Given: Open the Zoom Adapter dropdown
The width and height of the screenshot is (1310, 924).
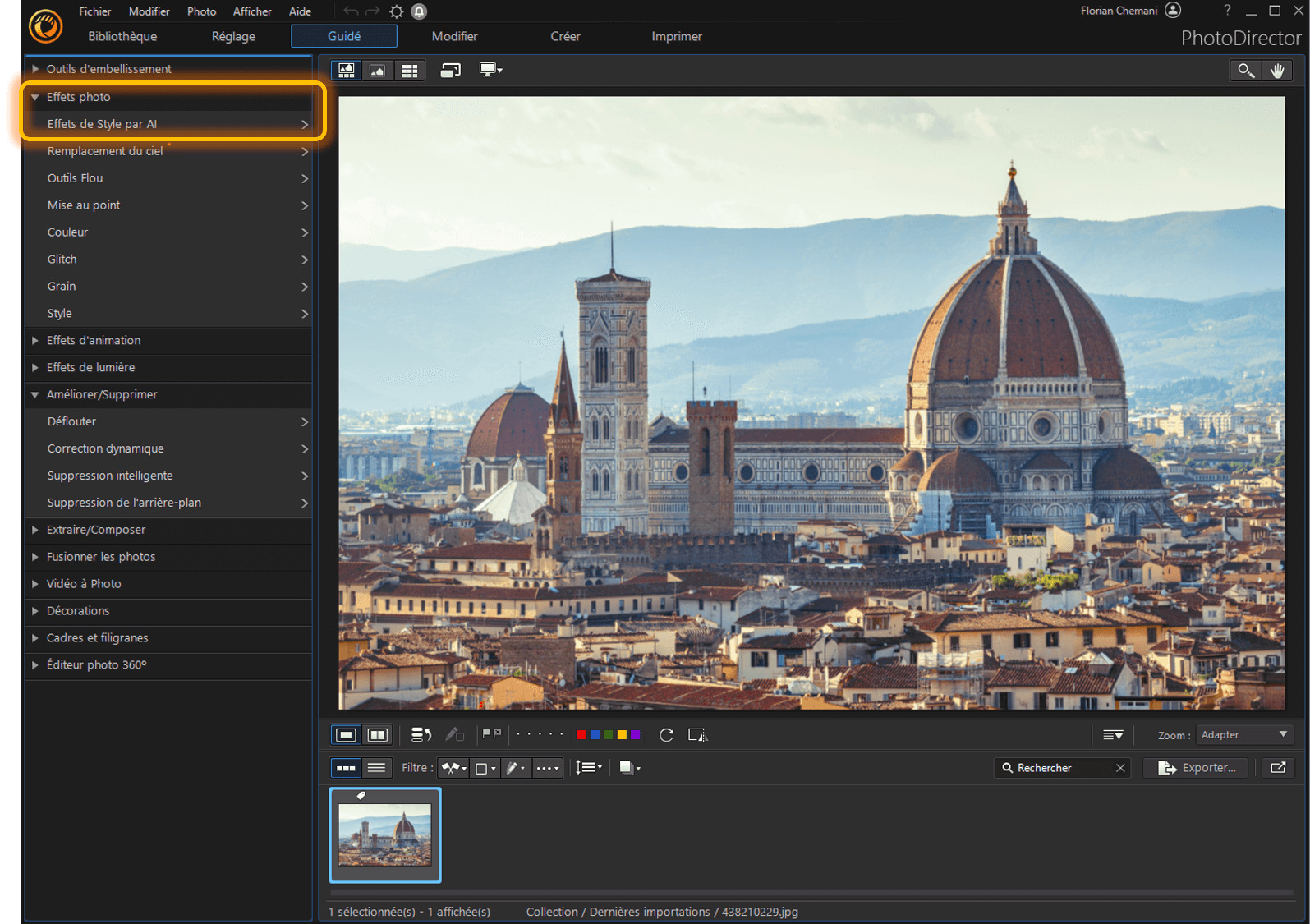Looking at the screenshot, I should coord(1243,735).
